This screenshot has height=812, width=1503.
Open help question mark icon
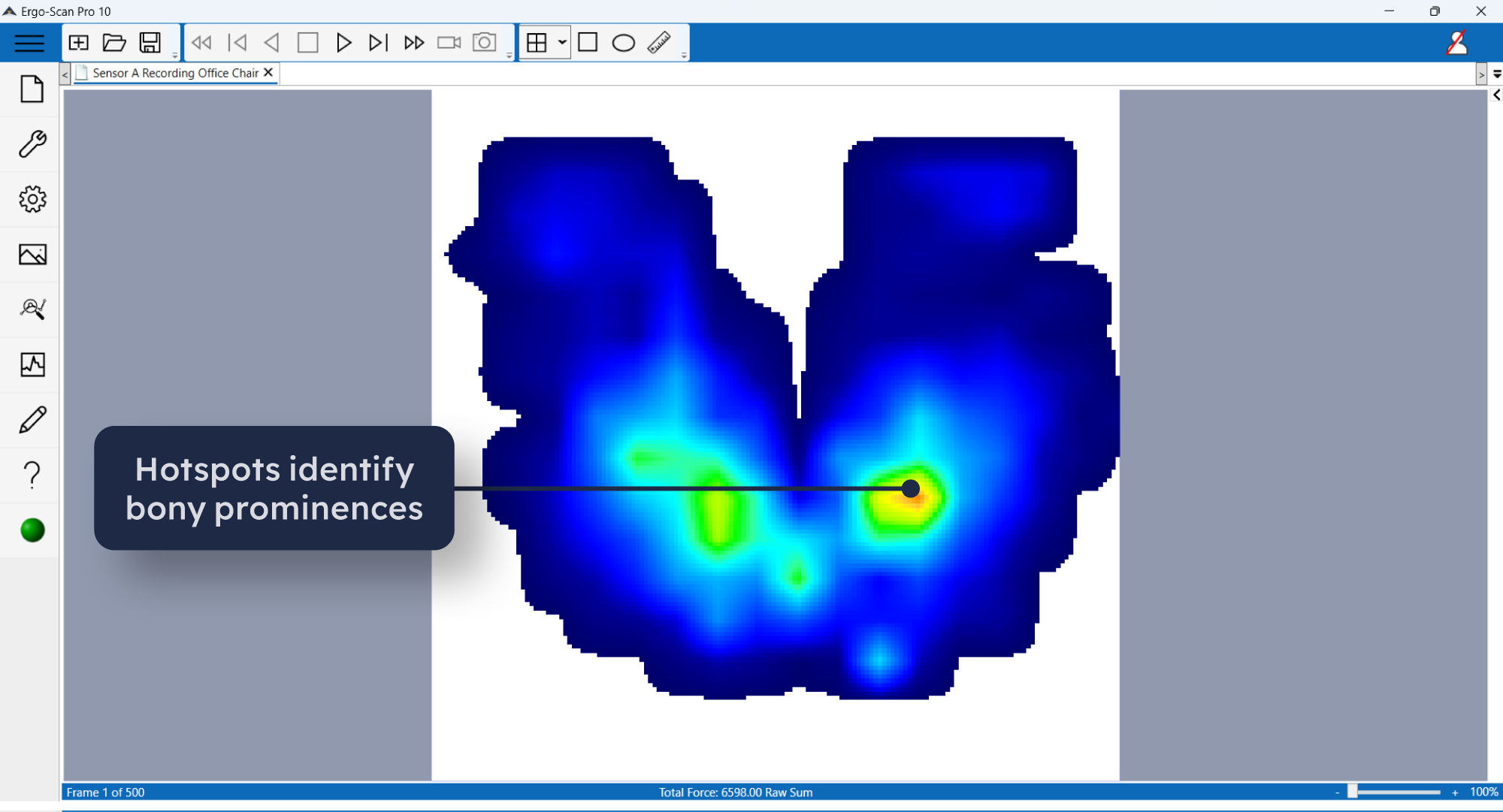[32, 475]
